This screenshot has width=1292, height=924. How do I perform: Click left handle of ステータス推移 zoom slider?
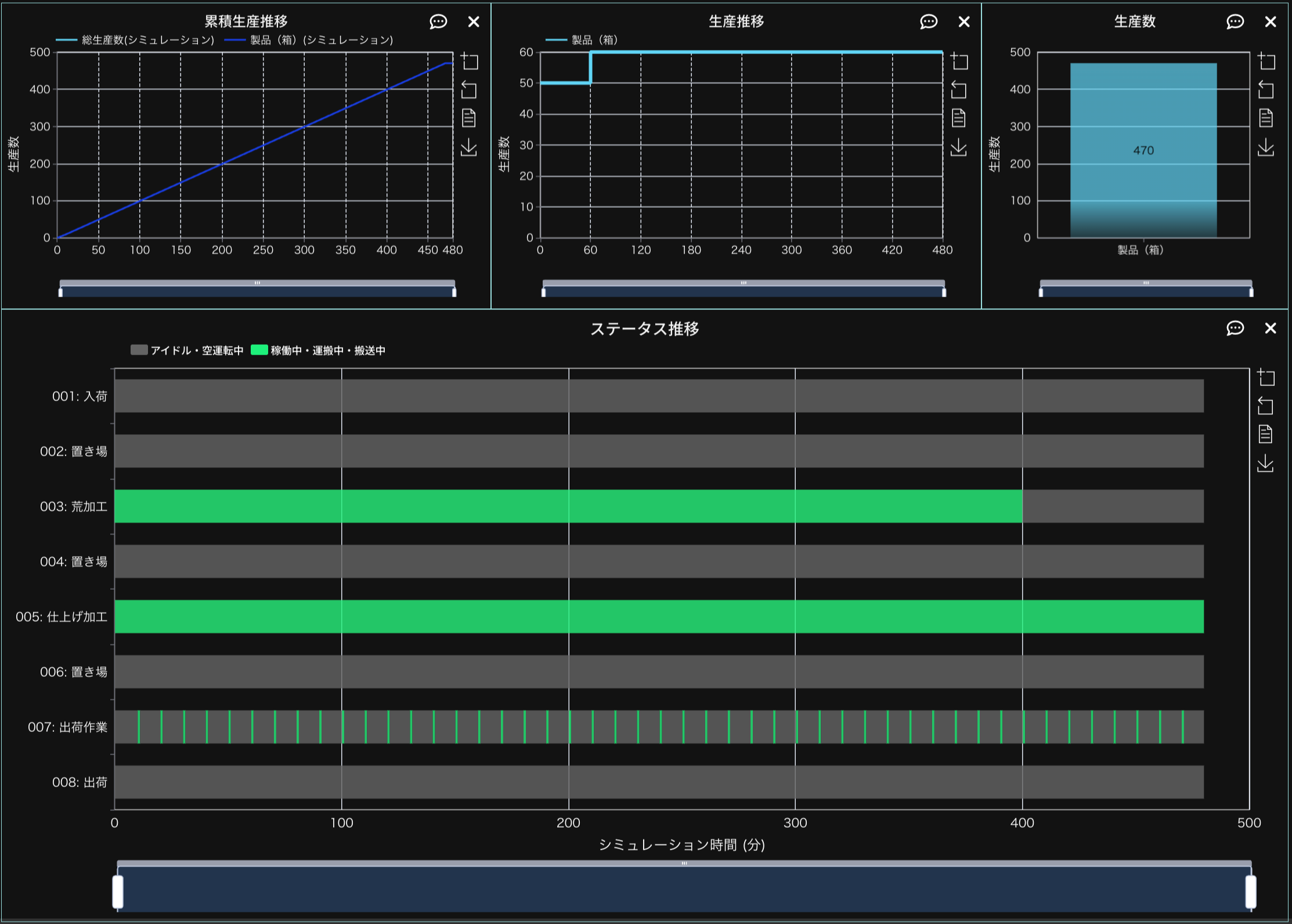(x=118, y=891)
